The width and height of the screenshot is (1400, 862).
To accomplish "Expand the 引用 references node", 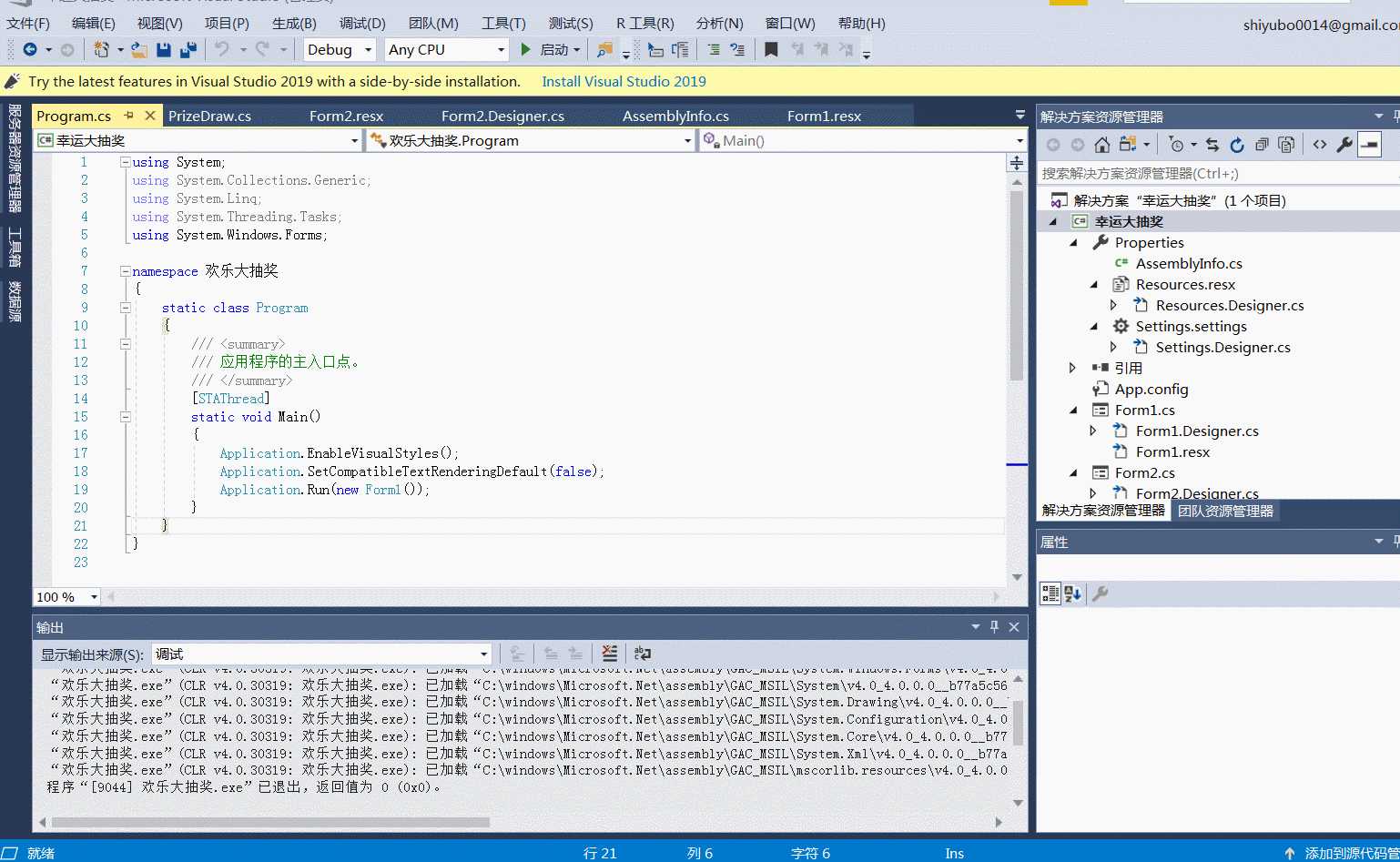I will 1072,368.
